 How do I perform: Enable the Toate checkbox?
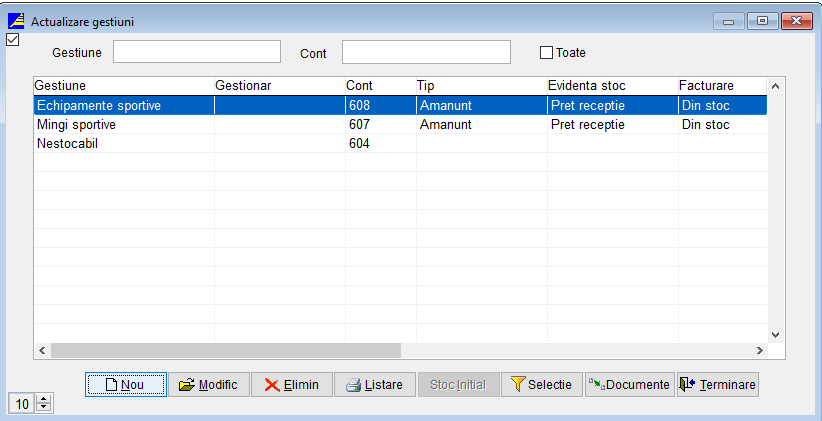546,52
